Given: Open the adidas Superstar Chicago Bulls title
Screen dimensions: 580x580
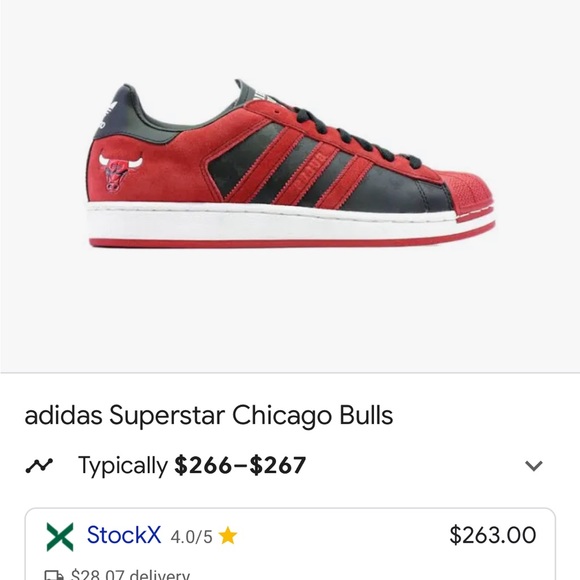Looking at the screenshot, I should (x=209, y=415).
